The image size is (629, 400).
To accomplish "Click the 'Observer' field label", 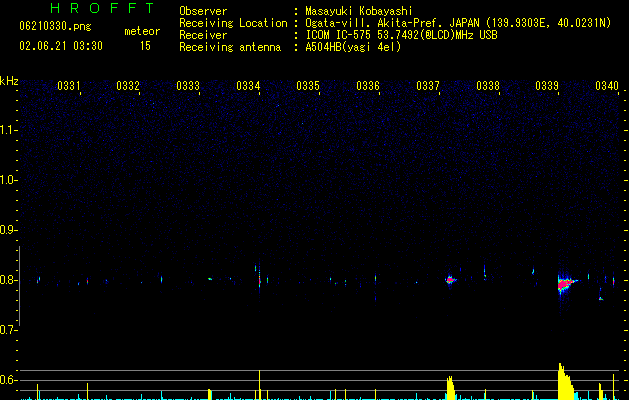I will pyautogui.click(x=203, y=11).
